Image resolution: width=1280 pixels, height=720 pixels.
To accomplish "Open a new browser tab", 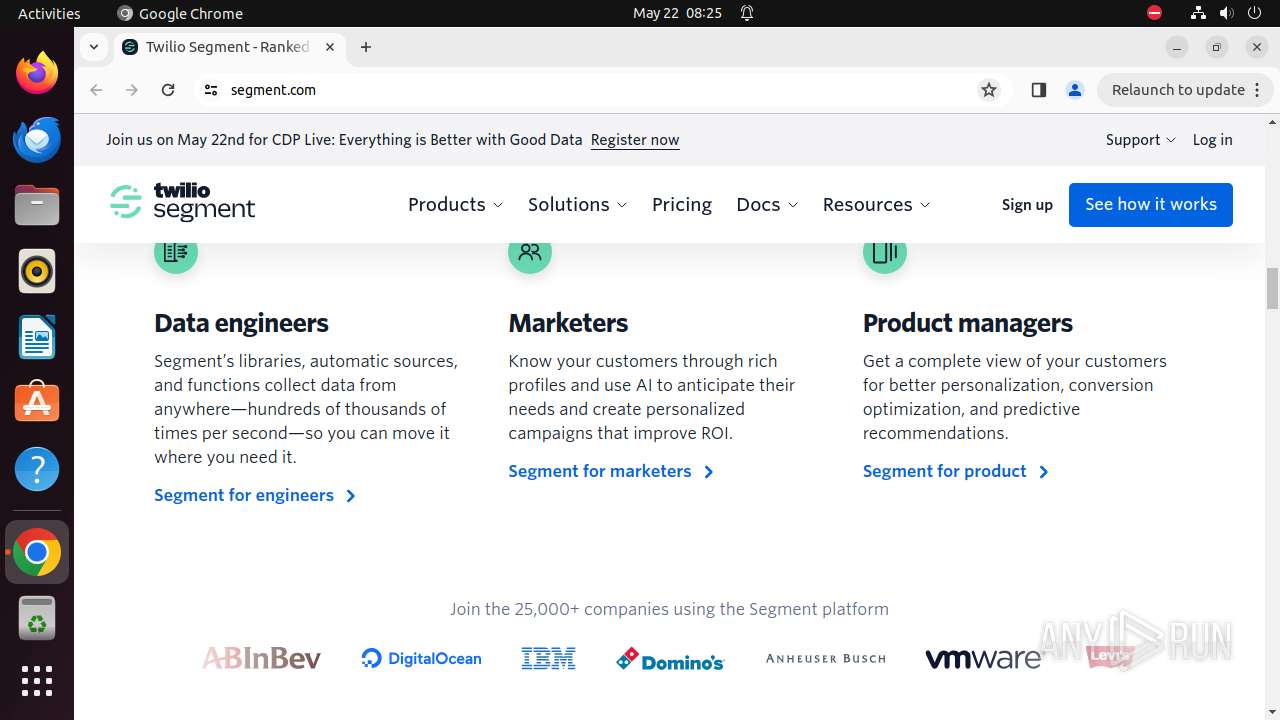I will point(366,47).
